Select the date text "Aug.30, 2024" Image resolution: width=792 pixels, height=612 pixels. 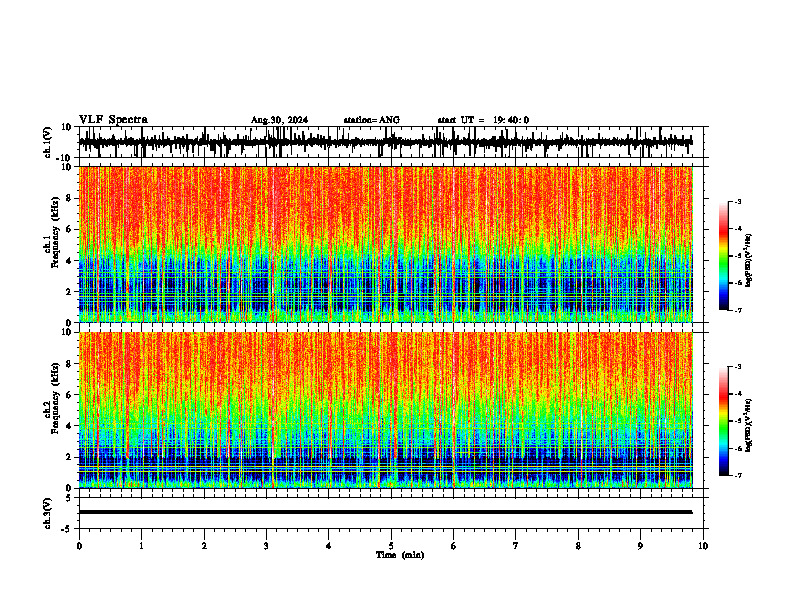(x=279, y=120)
